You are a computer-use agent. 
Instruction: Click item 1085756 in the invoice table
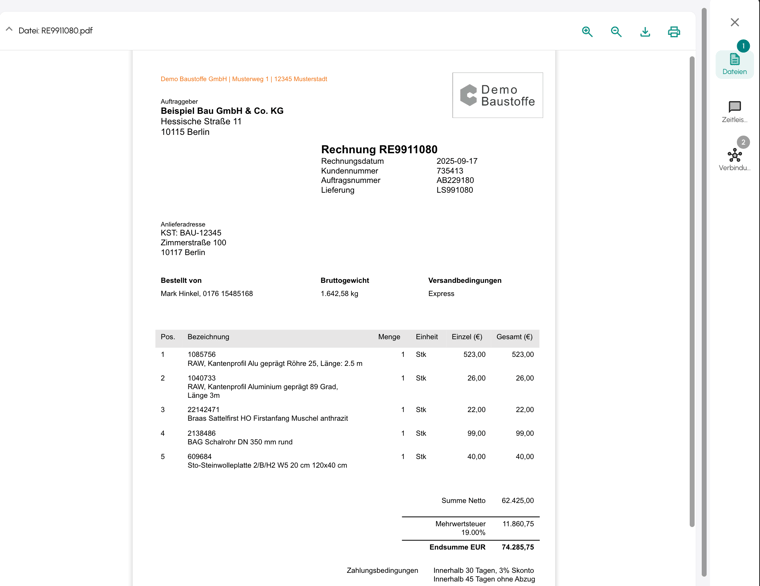202,354
